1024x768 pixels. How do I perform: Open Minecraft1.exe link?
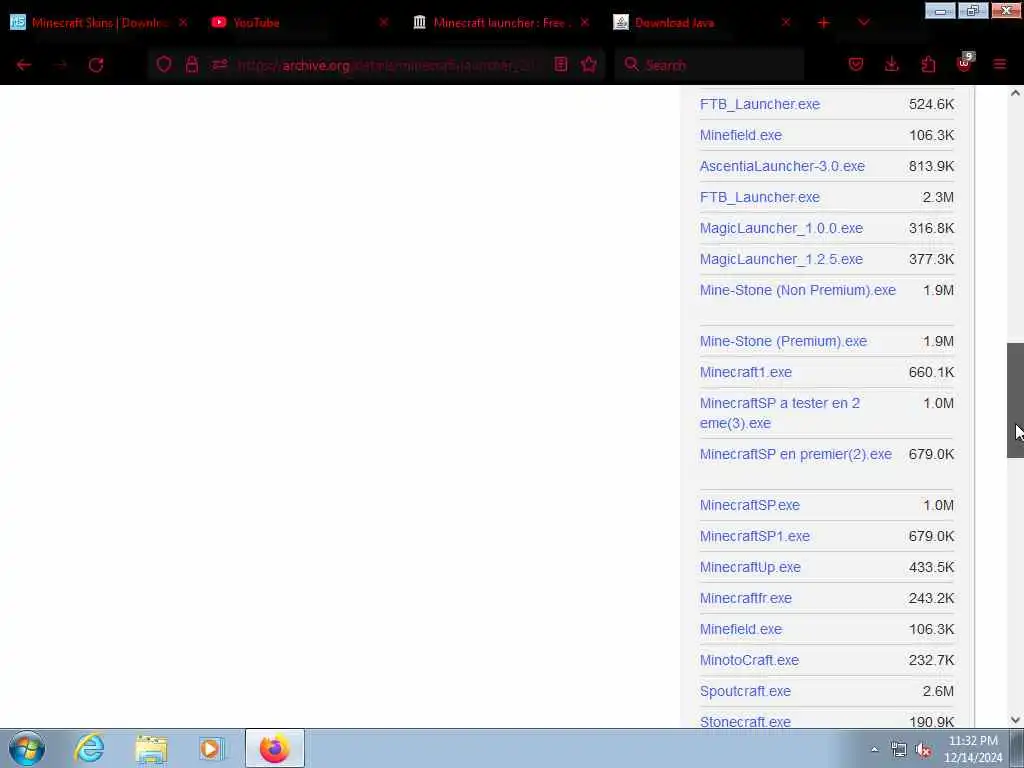745,372
